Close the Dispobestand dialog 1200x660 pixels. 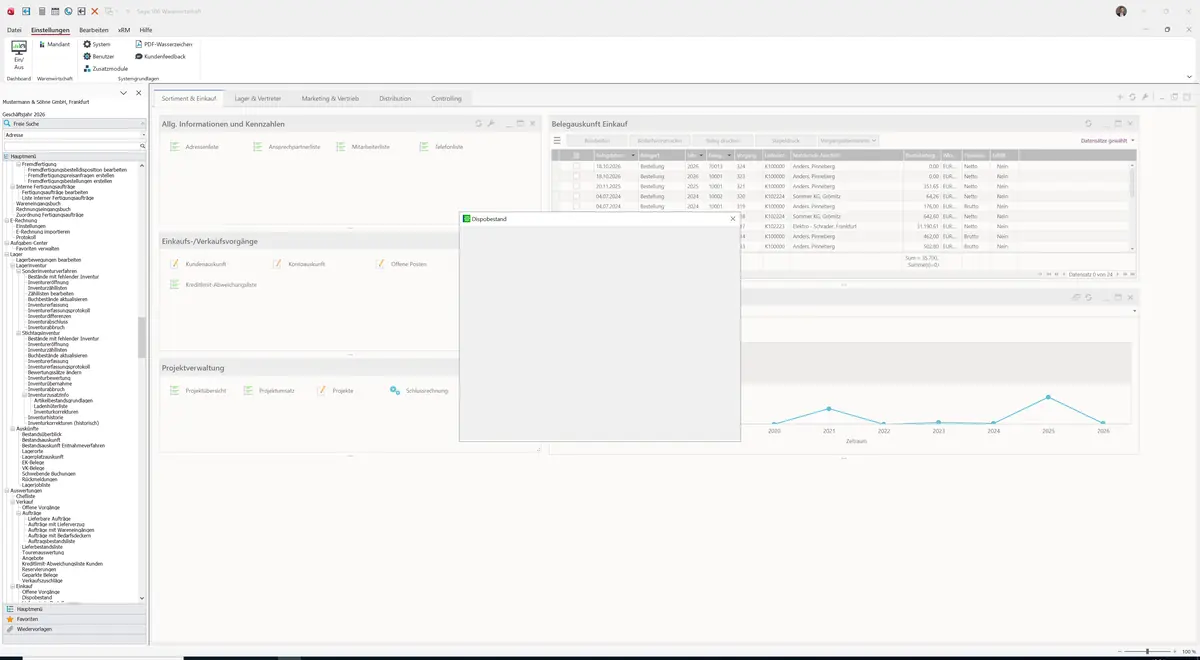click(x=733, y=218)
